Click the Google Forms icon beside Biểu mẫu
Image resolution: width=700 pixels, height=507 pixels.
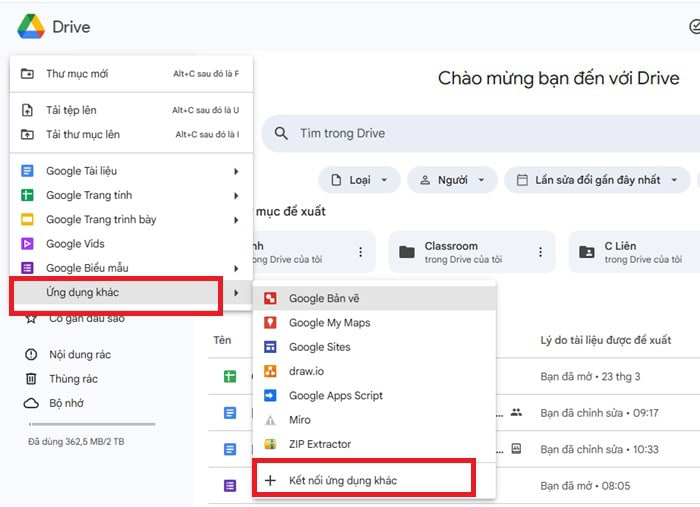click(x=27, y=268)
